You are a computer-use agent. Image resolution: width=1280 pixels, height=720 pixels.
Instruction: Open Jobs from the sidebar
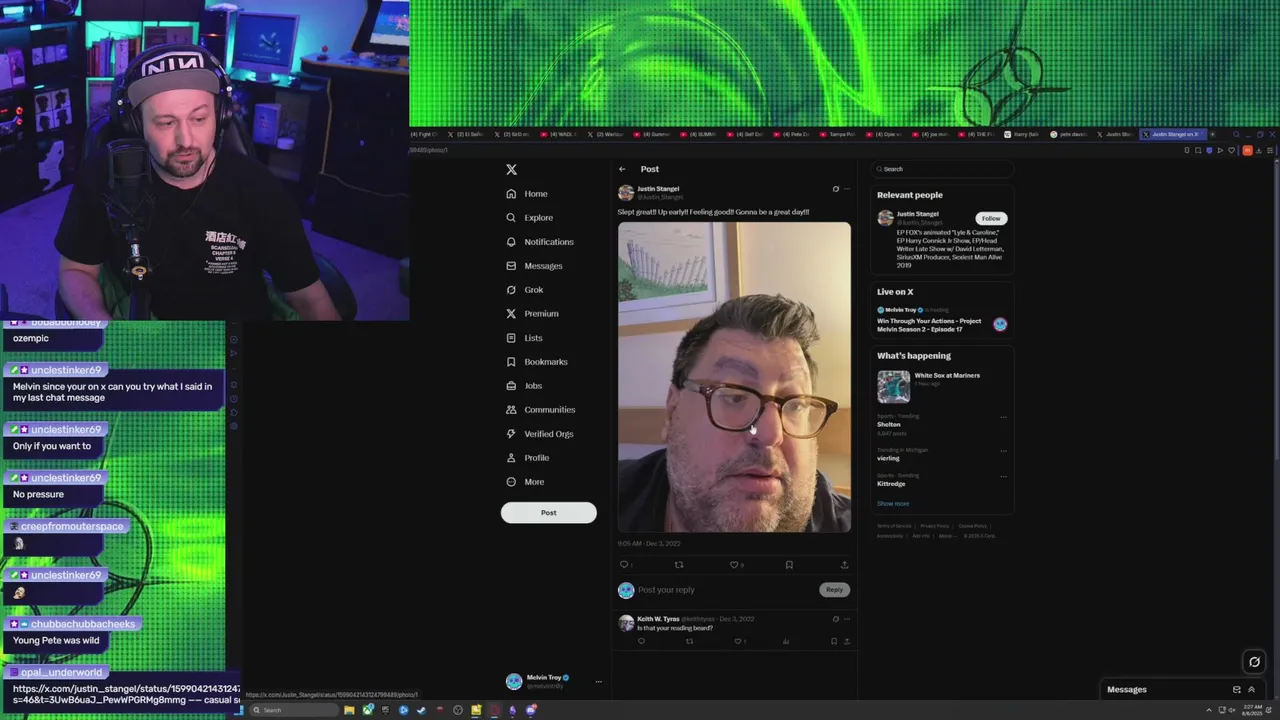click(x=524, y=386)
